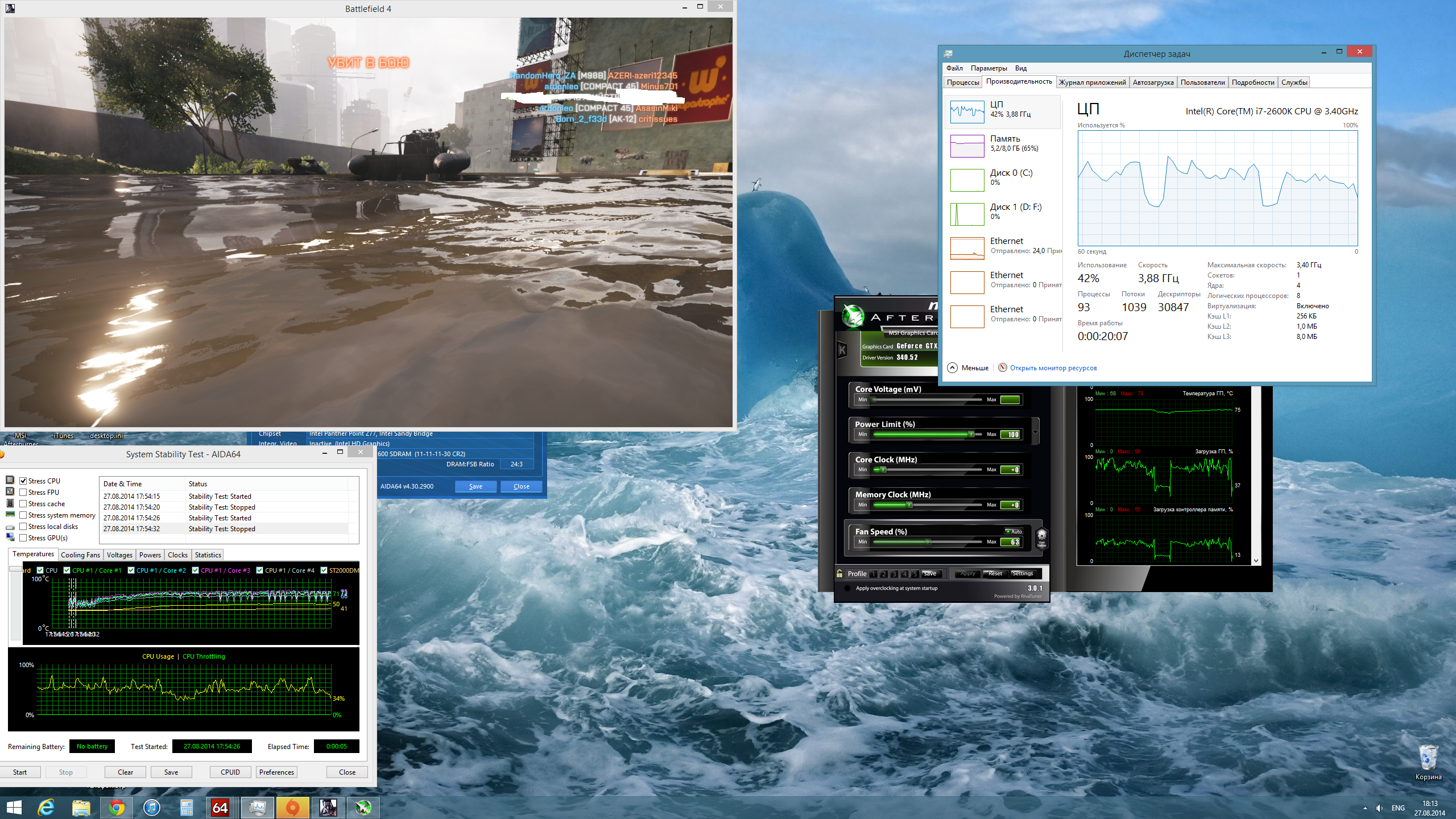Expand the Power Limit dropdown arrow
Screen dimensions: 1456x819
click(1035, 432)
